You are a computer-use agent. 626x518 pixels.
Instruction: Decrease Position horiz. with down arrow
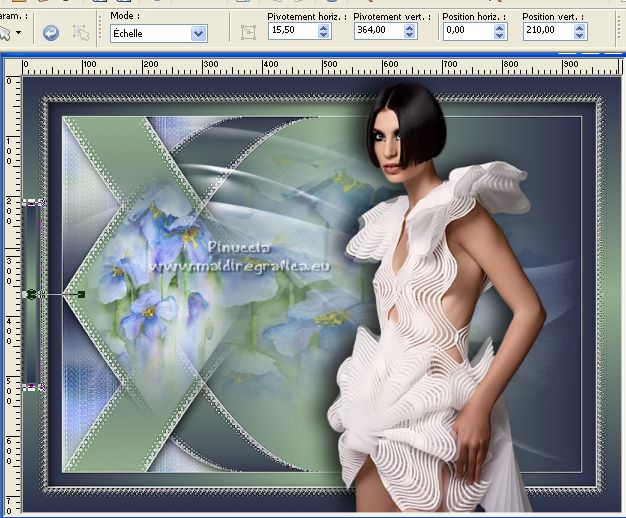click(x=499, y=35)
